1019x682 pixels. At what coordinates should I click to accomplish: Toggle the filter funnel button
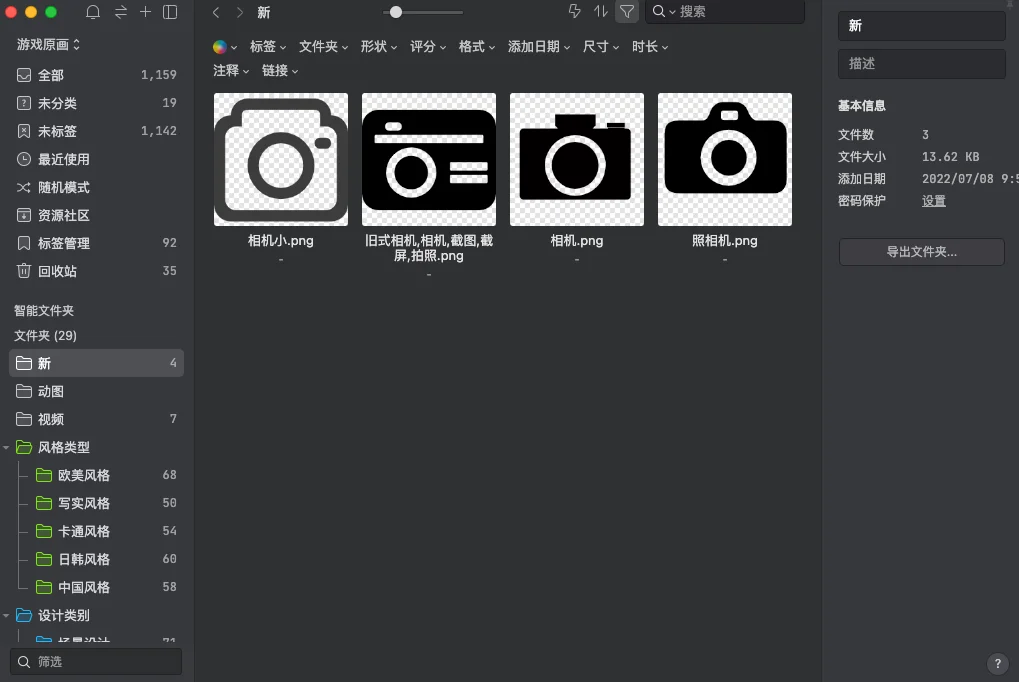click(626, 12)
